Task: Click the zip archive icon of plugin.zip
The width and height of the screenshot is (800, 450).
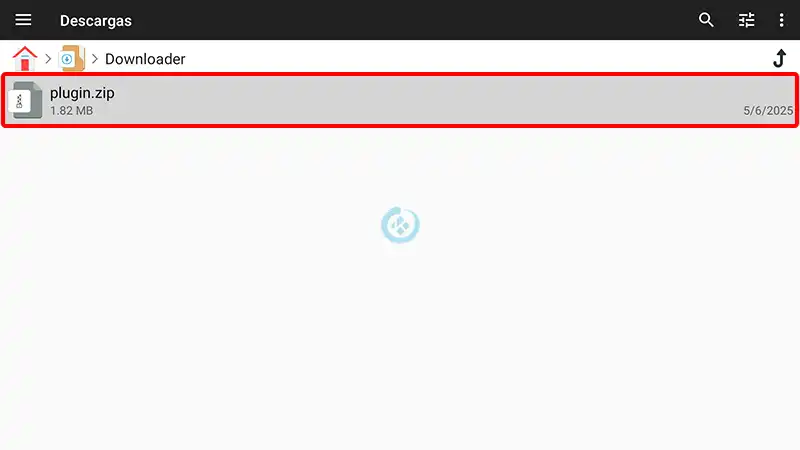Action: (26, 100)
